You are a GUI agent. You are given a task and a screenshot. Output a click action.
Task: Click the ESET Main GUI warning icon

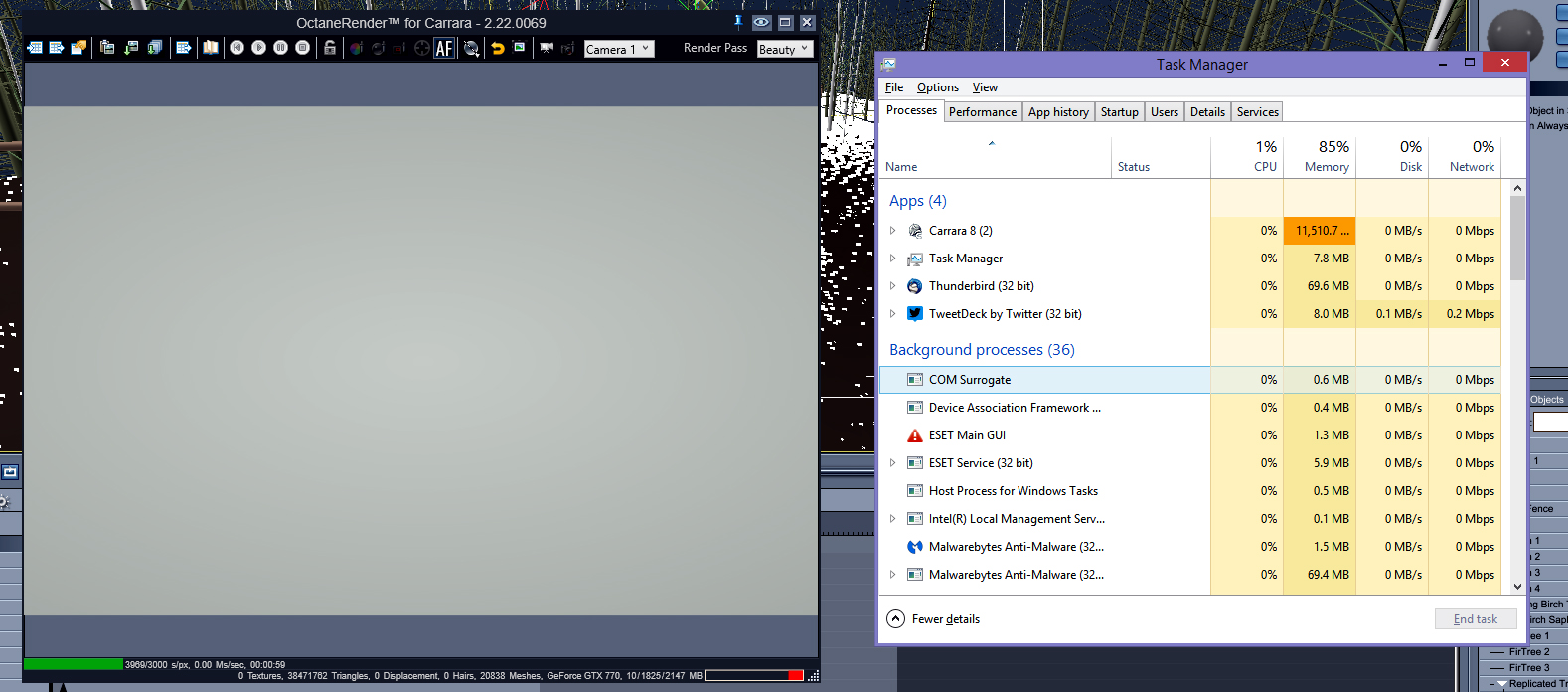tap(915, 435)
